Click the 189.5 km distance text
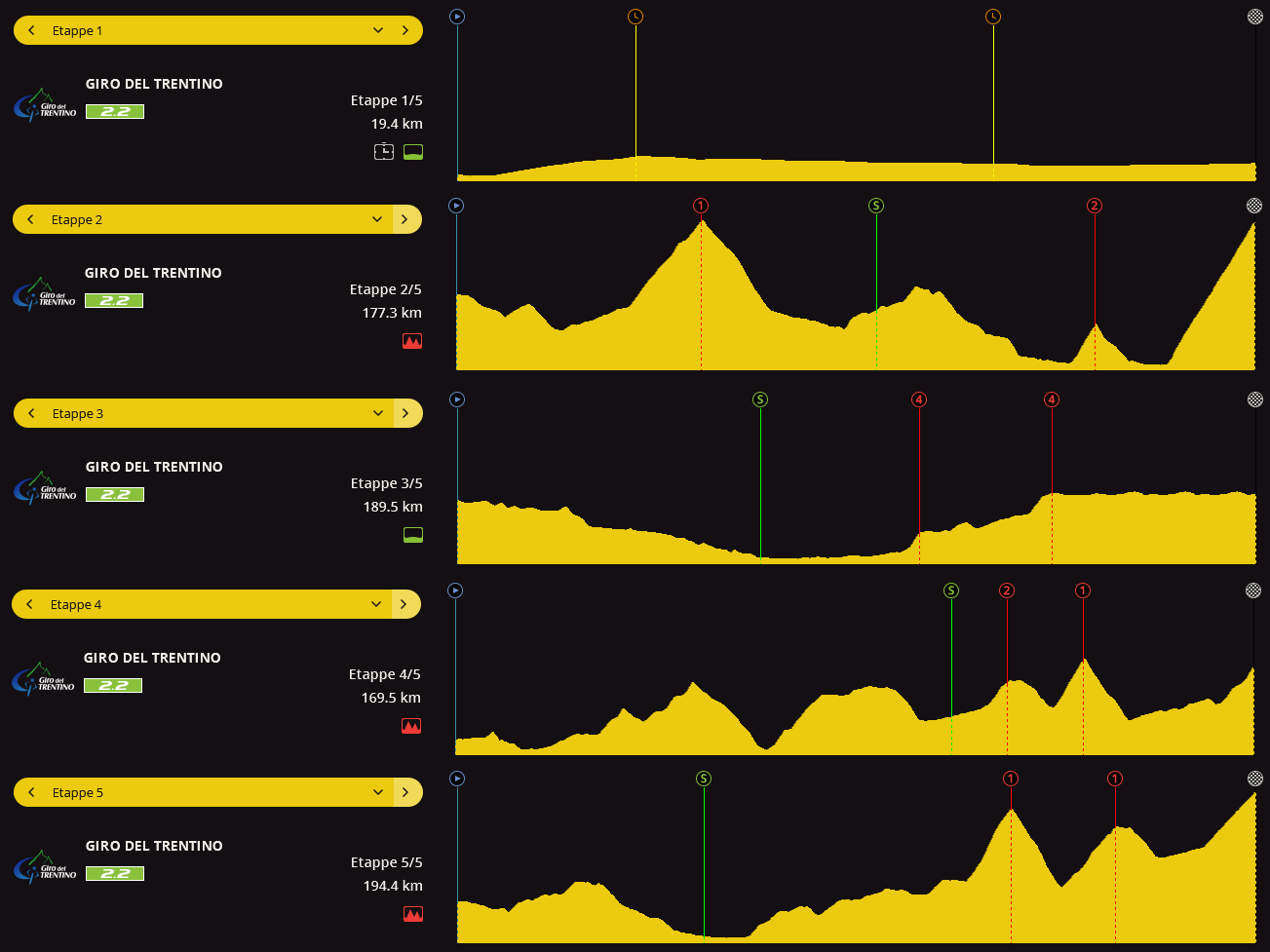1270x952 pixels. [x=393, y=507]
